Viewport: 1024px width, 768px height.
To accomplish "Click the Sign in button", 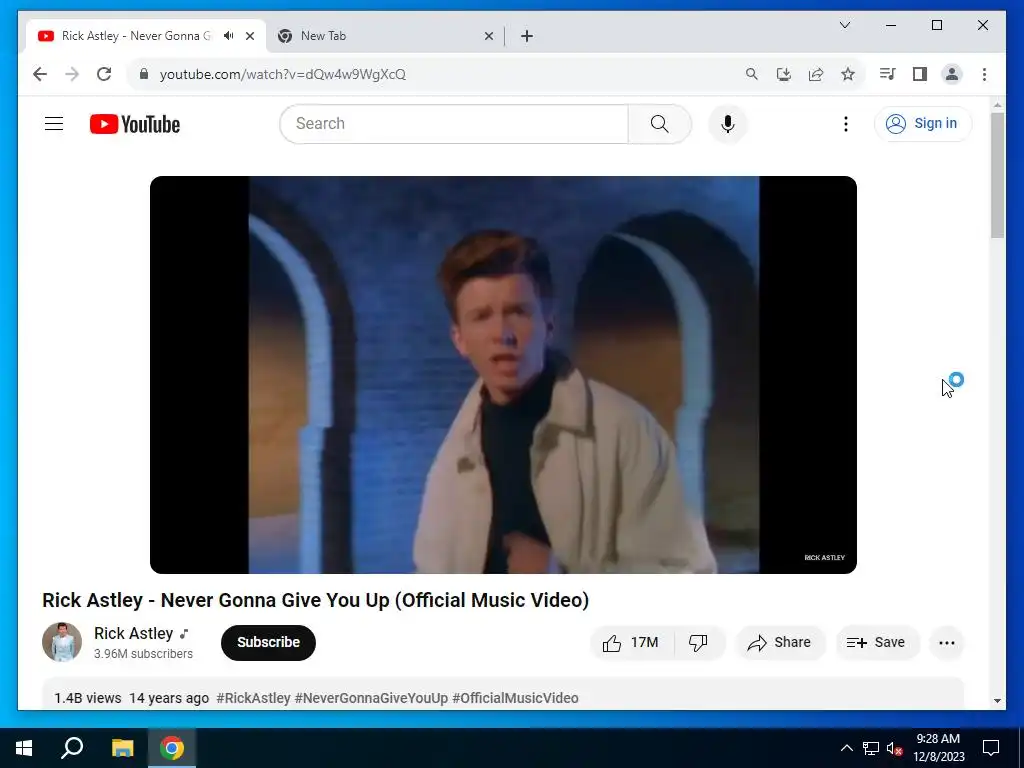I will [x=923, y=123].
